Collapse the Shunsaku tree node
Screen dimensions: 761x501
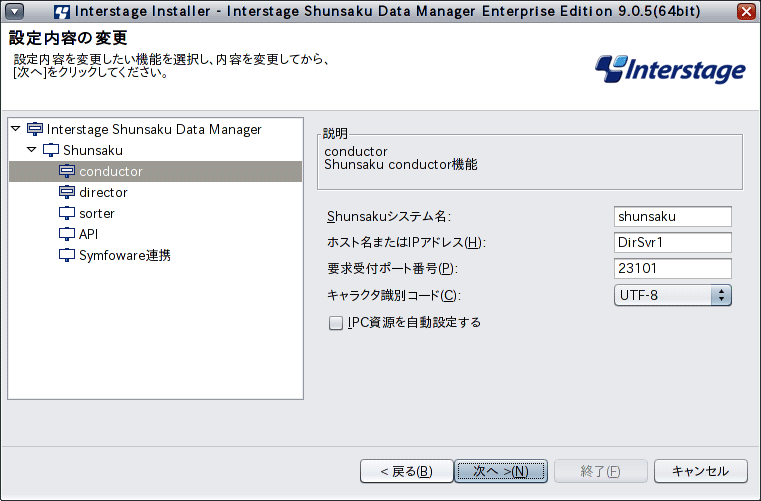tap(32, 150)
